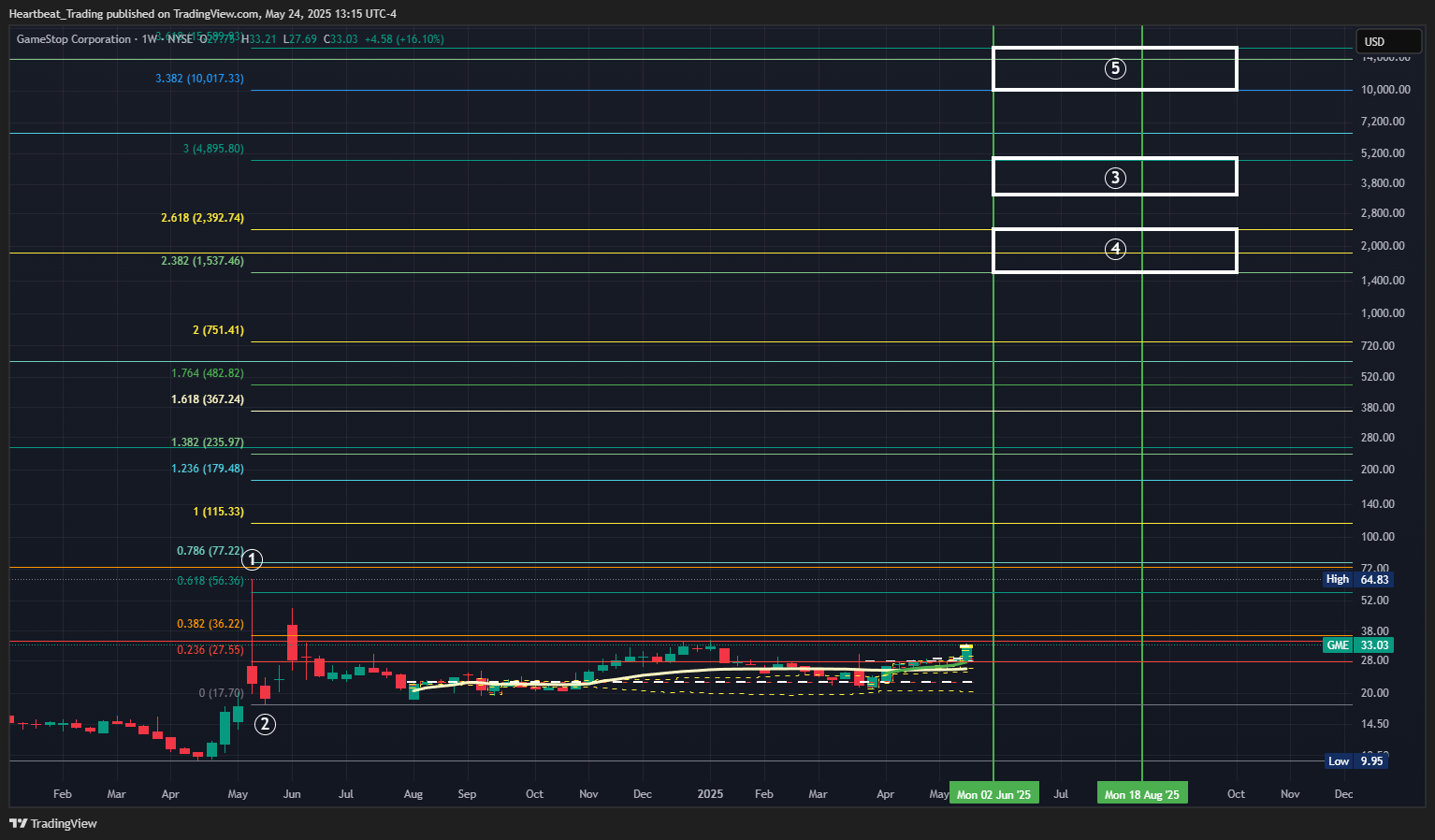The height and width of the screenshot is (840, 1435).
Task: Click the 2 (751.41) Fibonacci label
Action: 218,330
